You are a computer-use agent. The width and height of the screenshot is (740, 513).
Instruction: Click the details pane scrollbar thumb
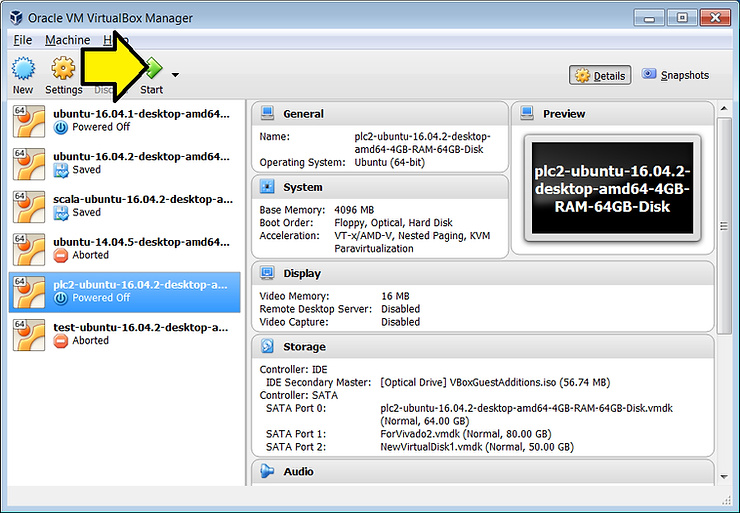[724, 226]
